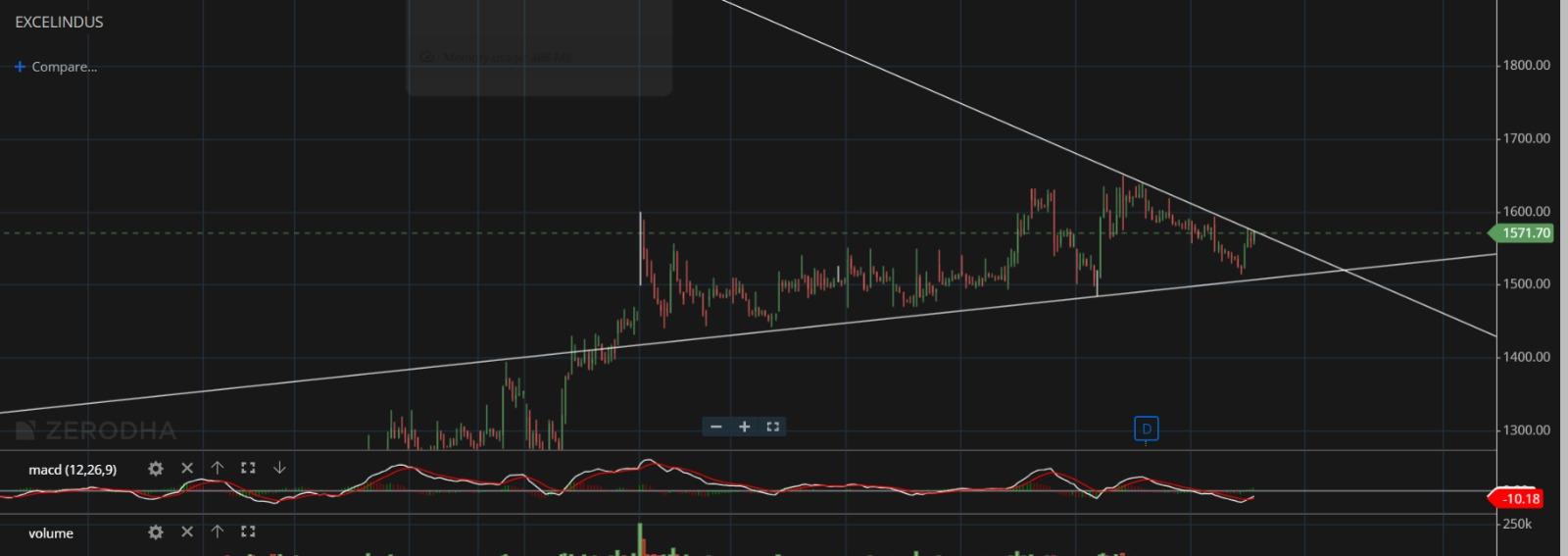Zoom out the chart with minus
The height and width of the screenshot is (556, 1568).
point(716,427)
